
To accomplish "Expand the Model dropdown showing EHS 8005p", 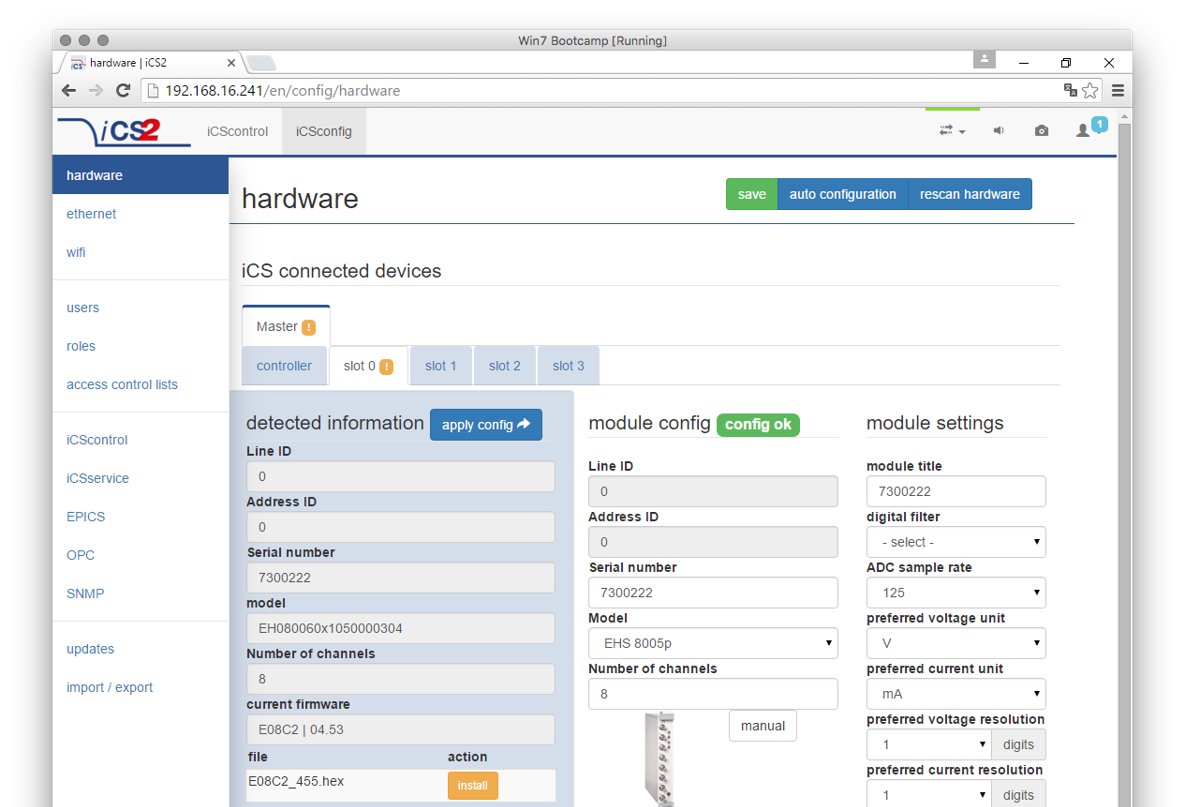I will 712,643.
